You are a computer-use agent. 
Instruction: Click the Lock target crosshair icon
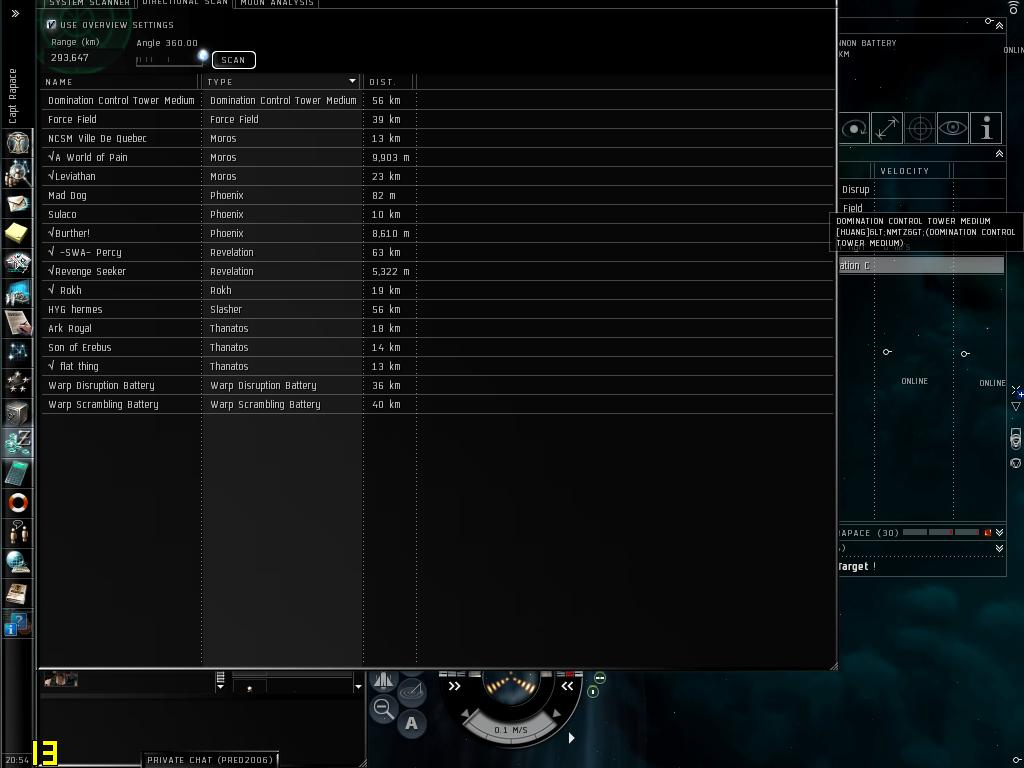(x=920, y=129)
